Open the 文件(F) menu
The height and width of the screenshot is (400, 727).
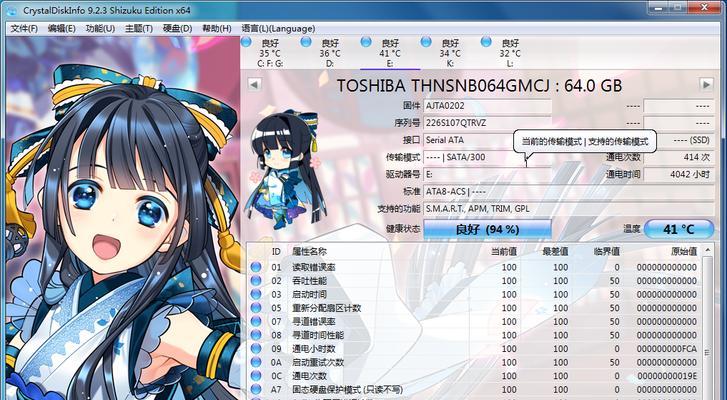pyautogui.click(x=24, y=28)
